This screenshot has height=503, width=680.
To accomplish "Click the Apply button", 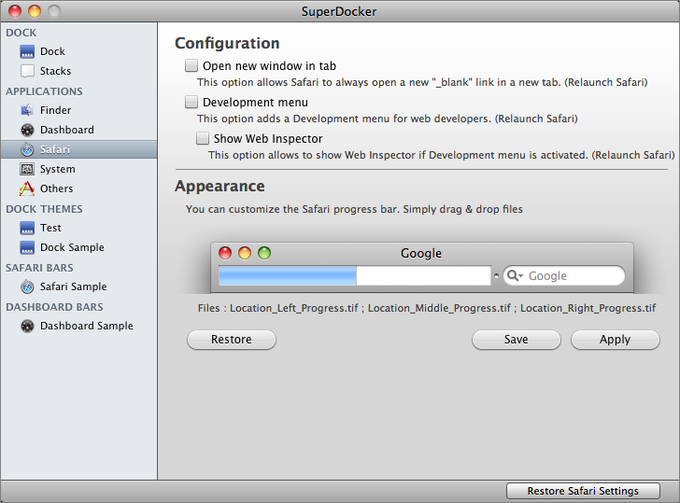I will [615, 340].
